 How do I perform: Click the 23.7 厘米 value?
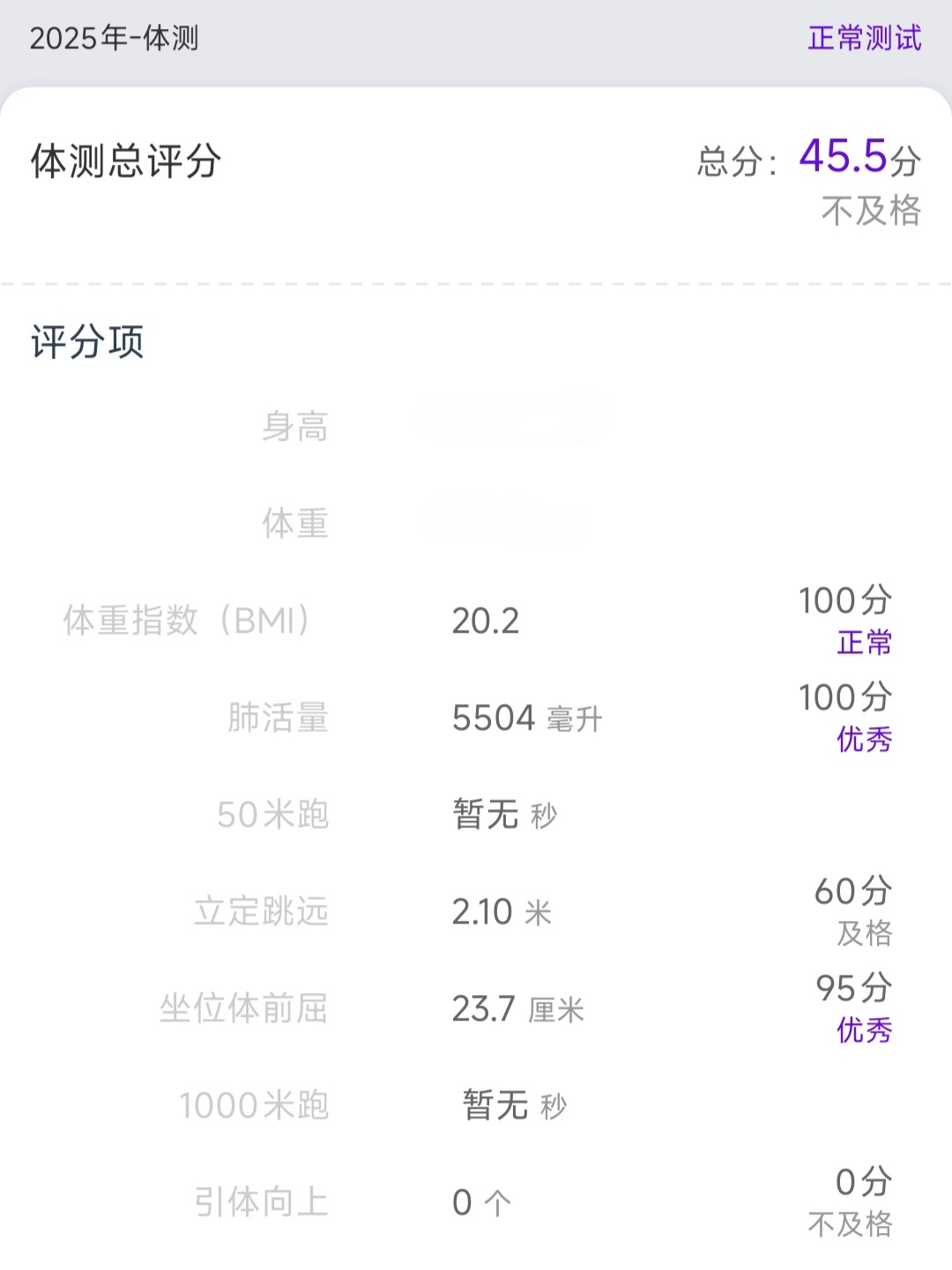pyautogui.click(x=517, y=1009)
